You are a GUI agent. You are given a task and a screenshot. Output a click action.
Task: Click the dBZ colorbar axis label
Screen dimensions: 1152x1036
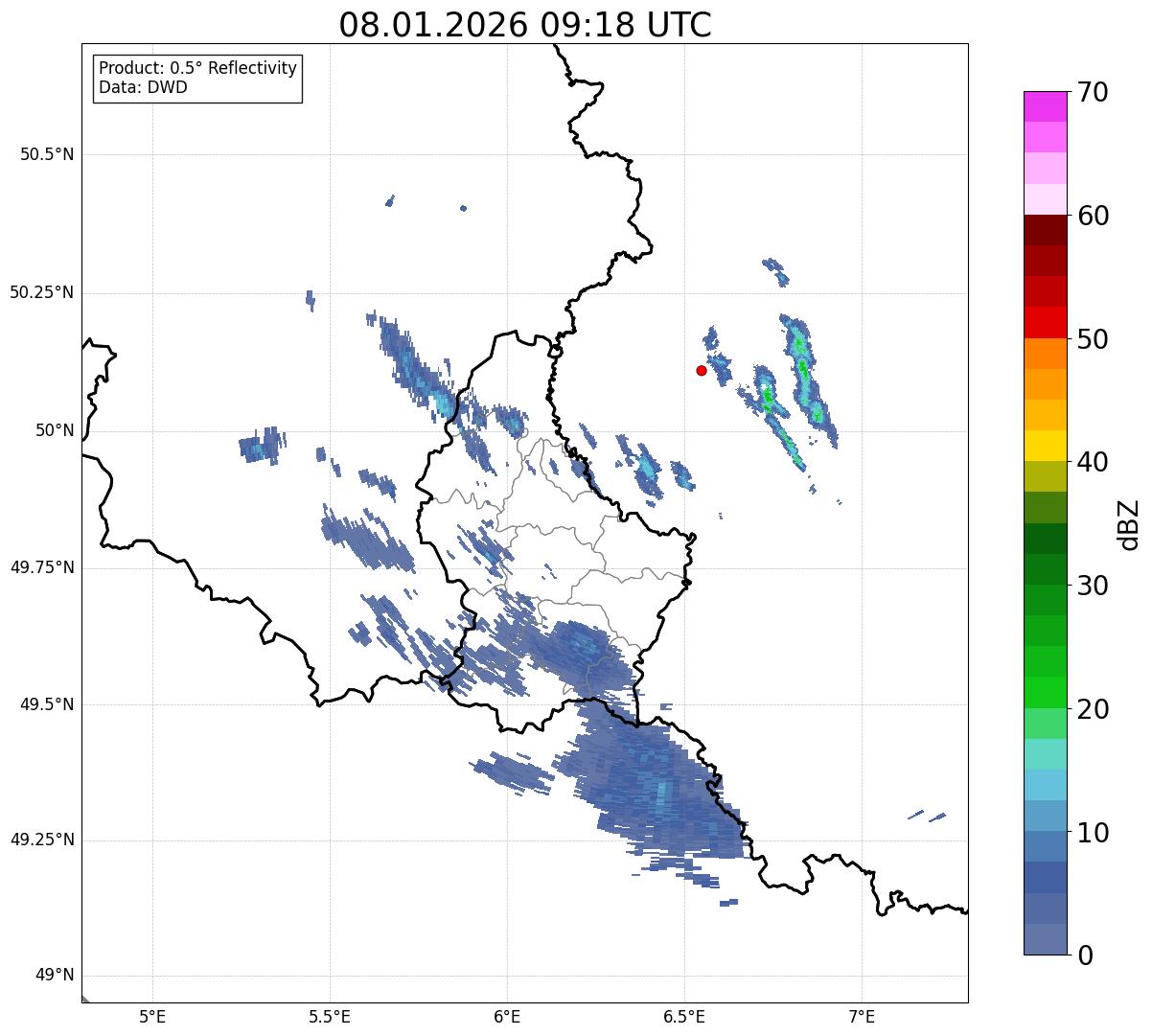[1129, 523]
